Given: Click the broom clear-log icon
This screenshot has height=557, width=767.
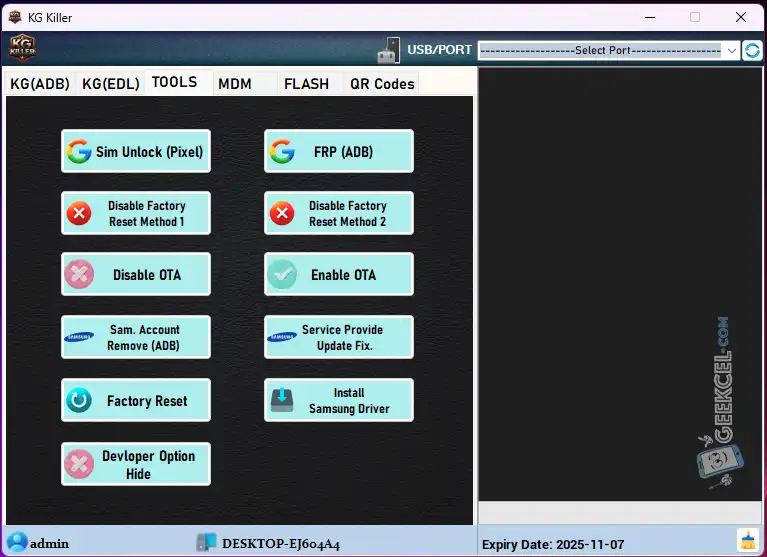Looking at the screenshot, I should click(x=748, y=540).
